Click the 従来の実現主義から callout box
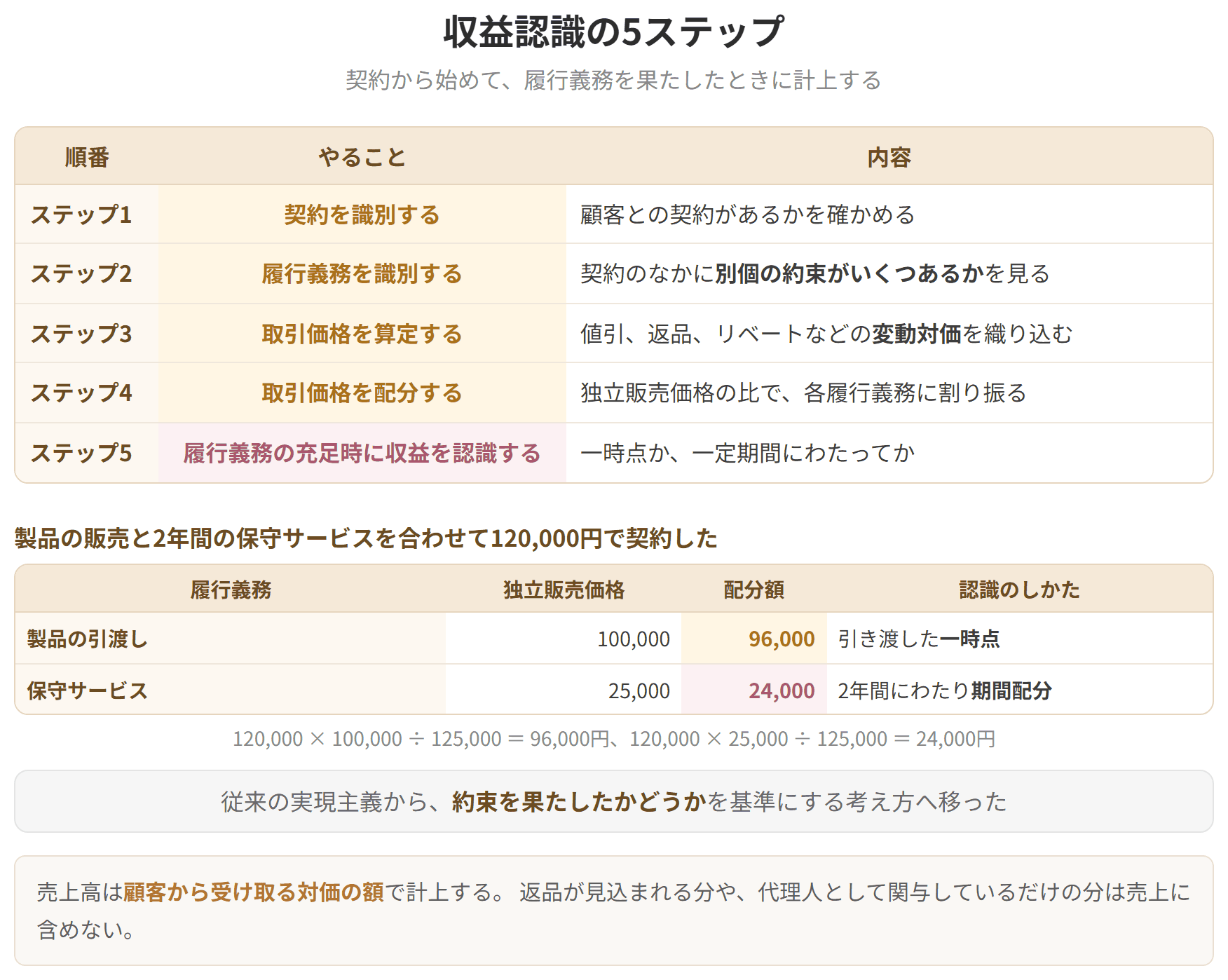The image size is (1228, 980). (x=614, y=801)
